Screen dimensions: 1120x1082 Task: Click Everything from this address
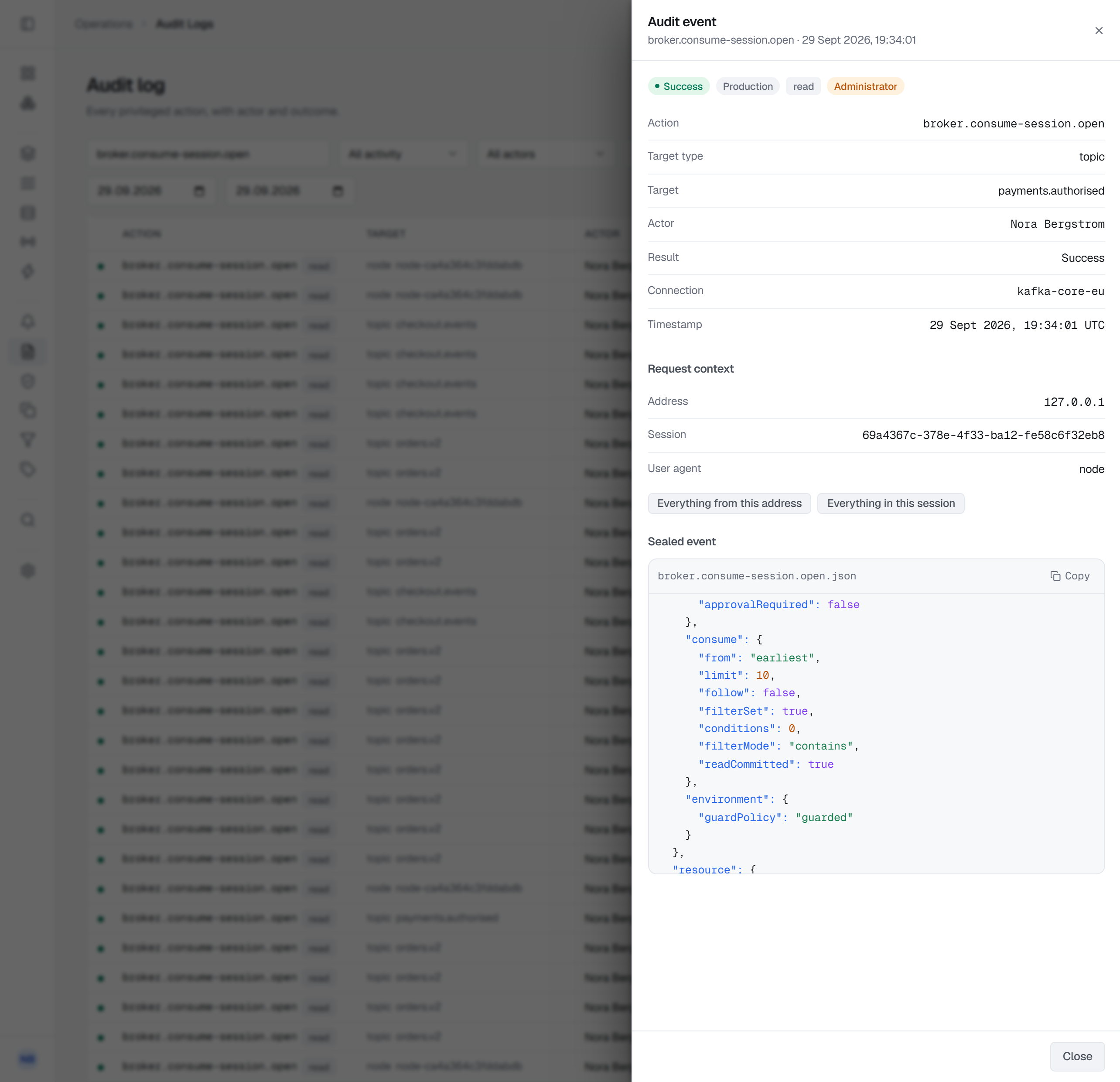coord(729,503)
